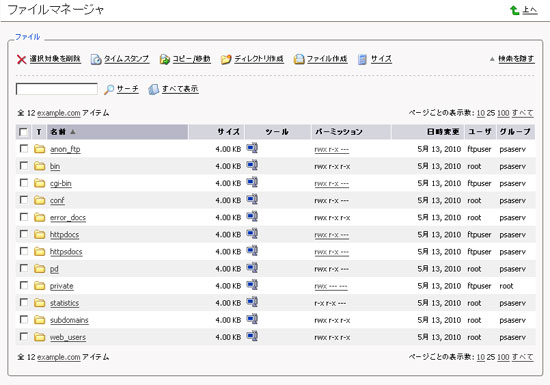This screenshot has width=550, height=385.
Task: Click the size (サイズ) calculator icon
Action: [362, 60]
